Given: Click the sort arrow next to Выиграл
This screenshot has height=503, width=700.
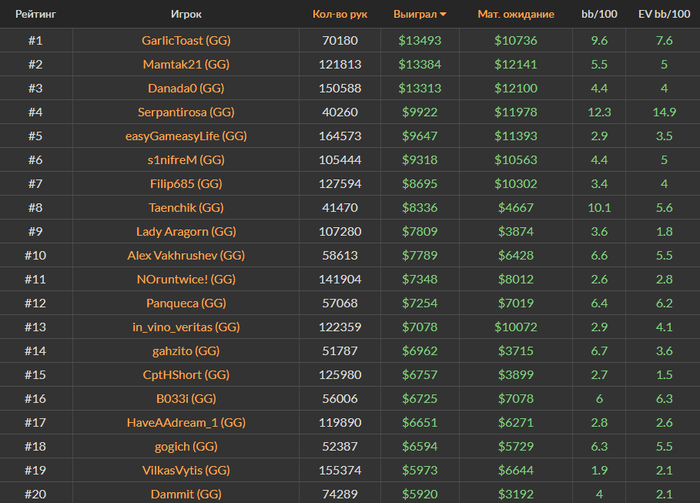Looking at the screenshot, I should click(x=443, y=14).
